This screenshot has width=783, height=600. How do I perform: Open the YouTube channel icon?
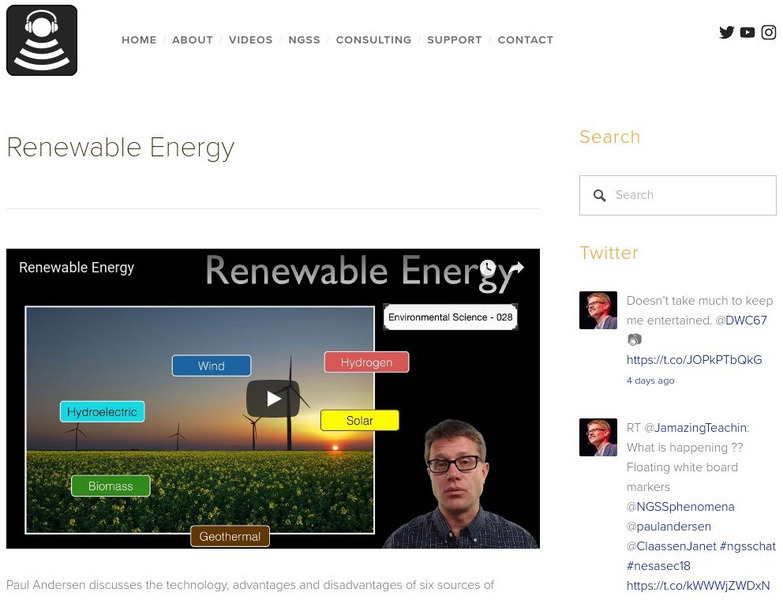pos(747,32)
